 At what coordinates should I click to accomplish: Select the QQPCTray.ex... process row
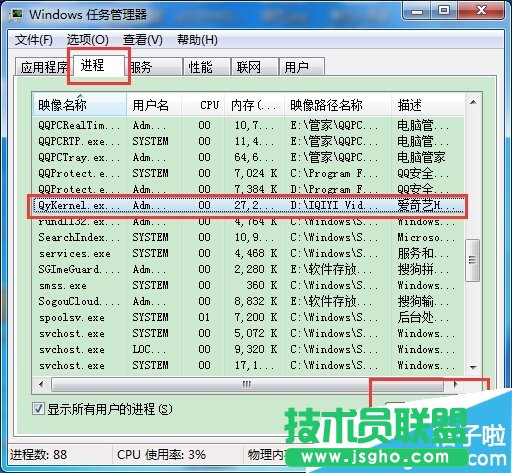point(248,157)
